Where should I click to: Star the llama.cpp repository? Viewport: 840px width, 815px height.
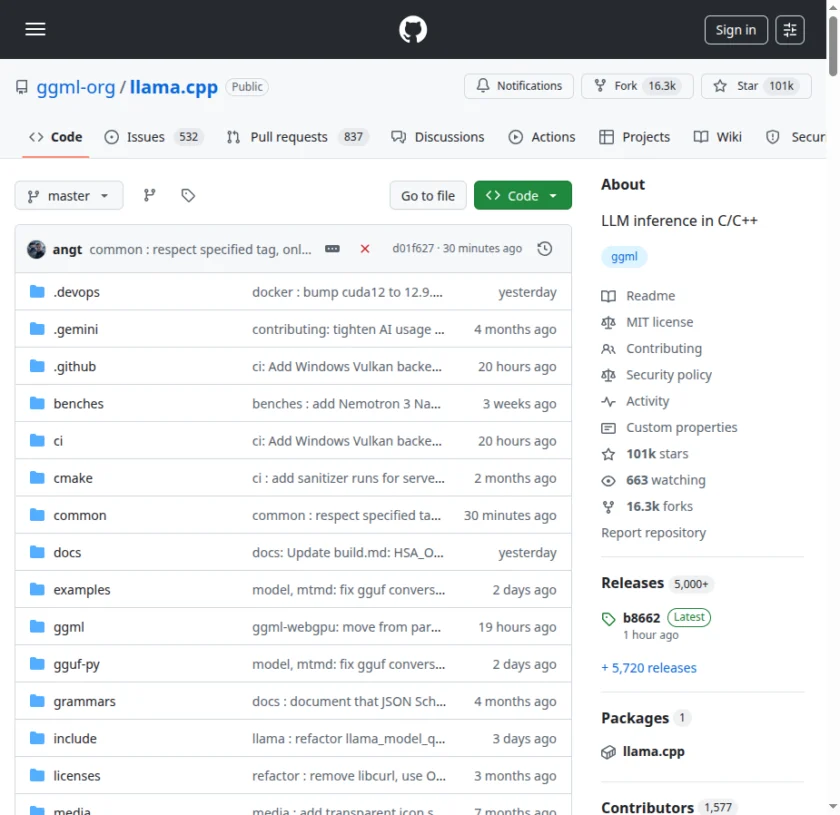(x=755, y=86)
